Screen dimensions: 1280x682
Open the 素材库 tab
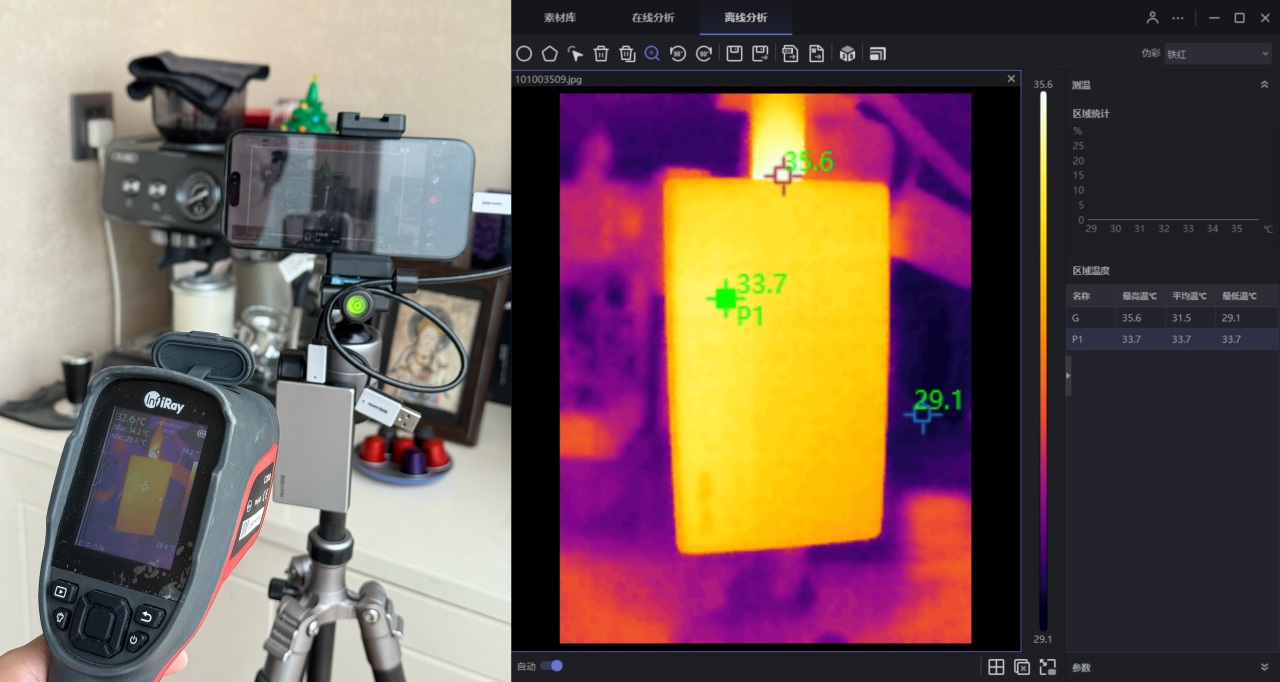tap(560, 18)
